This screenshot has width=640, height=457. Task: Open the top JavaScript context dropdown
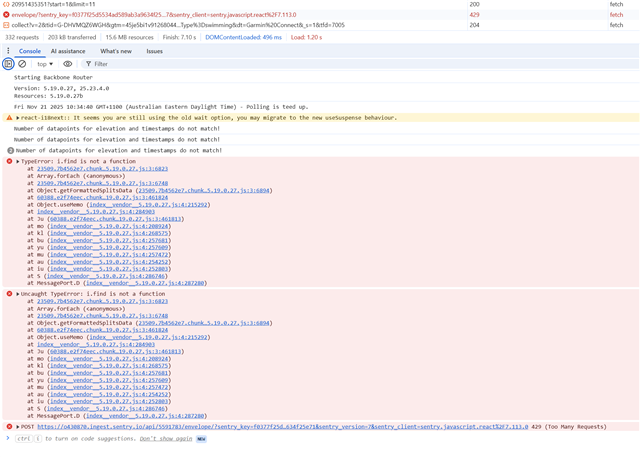[46, 64]
